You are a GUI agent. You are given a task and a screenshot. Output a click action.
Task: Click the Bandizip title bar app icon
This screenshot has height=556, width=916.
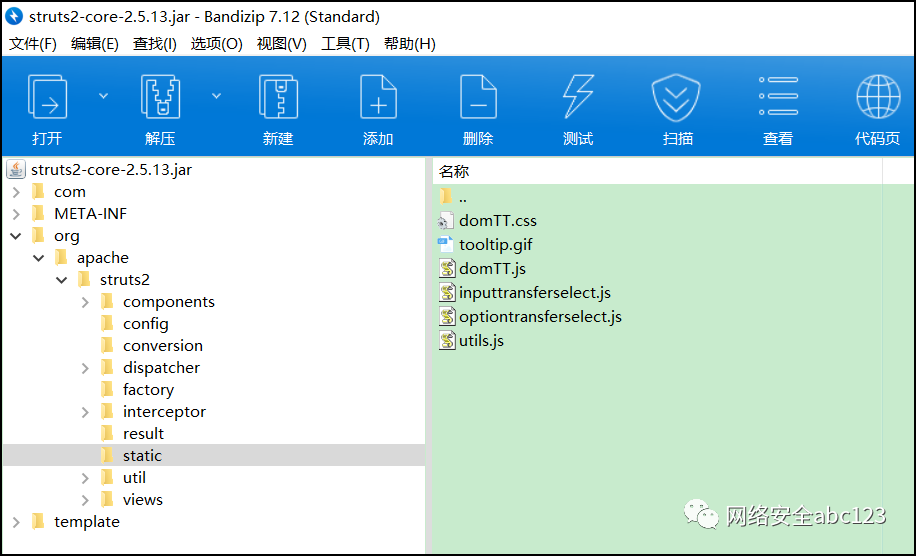(x=14, y=16)
